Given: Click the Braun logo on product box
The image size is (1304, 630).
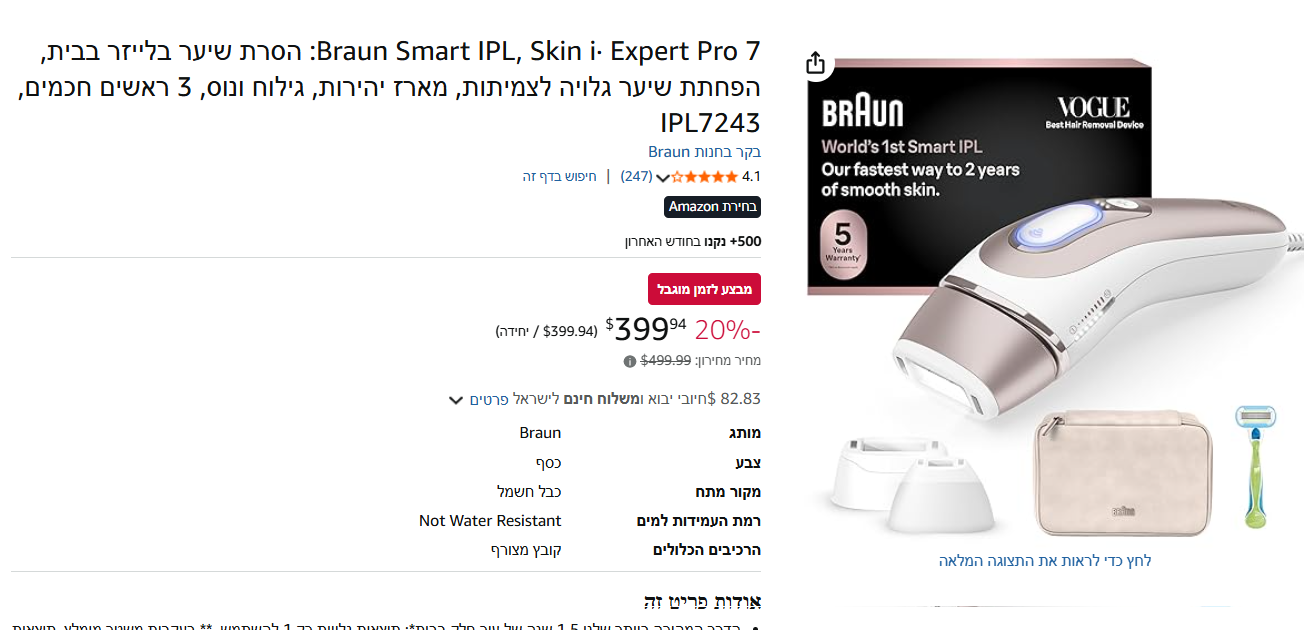Looking at the screenshot, I should coord(862,112).
